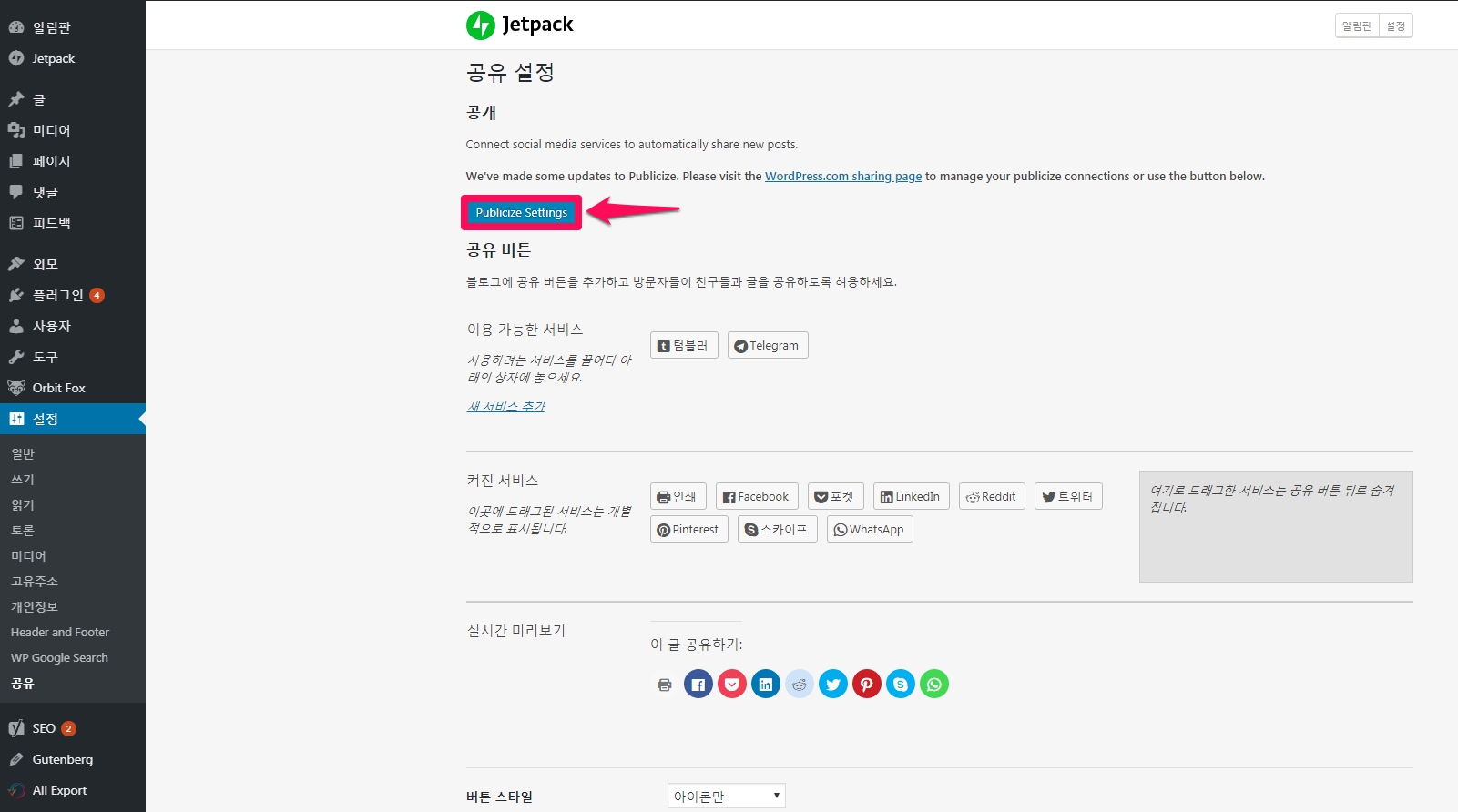
Task: Open the 플러그인 sidebar menu
Action: 58,295
